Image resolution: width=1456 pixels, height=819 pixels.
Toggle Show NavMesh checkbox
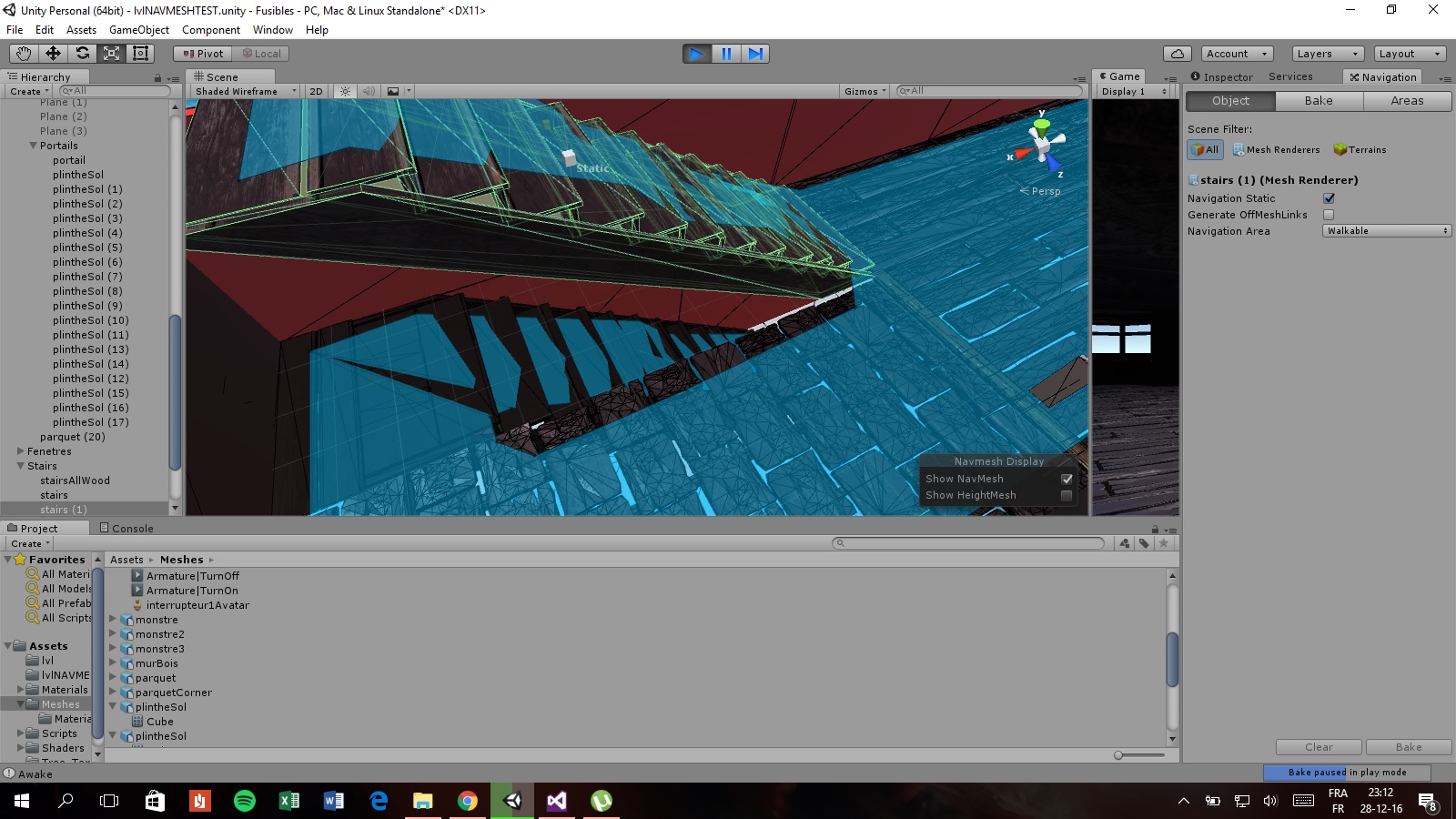[1067, 479]
